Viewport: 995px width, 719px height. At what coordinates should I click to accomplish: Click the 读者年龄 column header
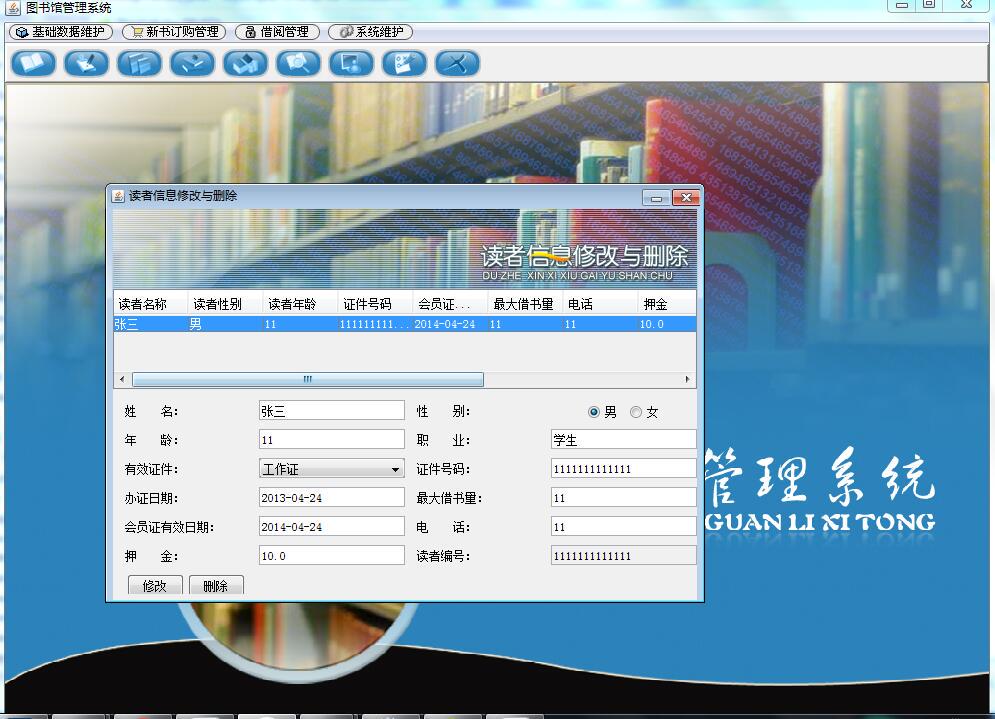click(x=301, y=304)
